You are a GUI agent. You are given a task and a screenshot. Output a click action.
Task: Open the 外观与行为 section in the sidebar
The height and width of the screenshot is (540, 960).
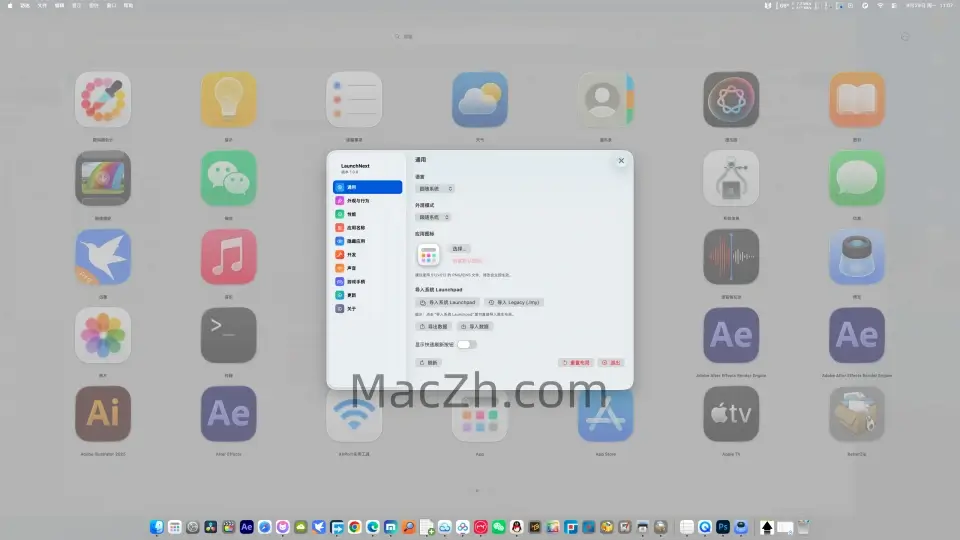(x=367, y=200)
